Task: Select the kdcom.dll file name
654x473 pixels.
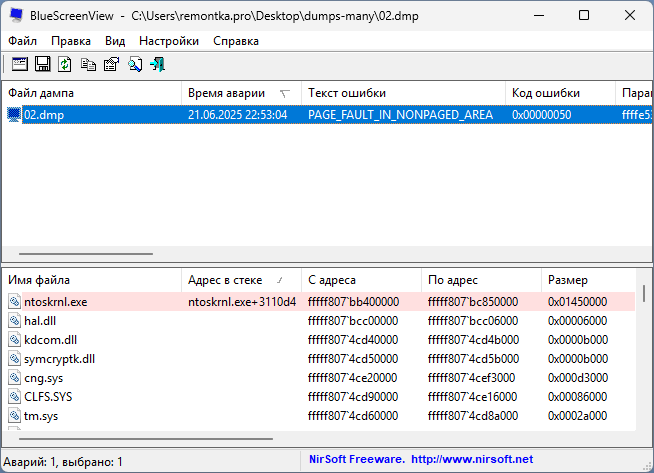Action: [x=50, y=340]
